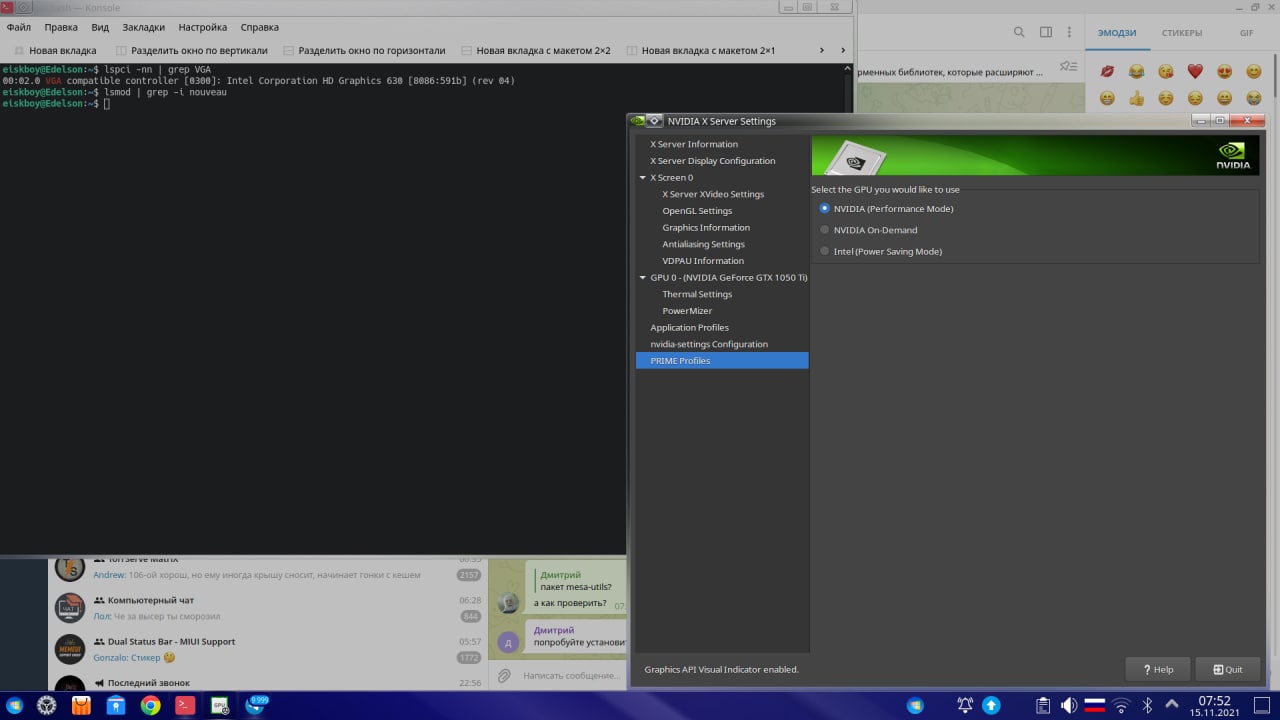Launch Chrome from the taskbar
This screenshot has width=1280, height=720.
pos(150,706)
